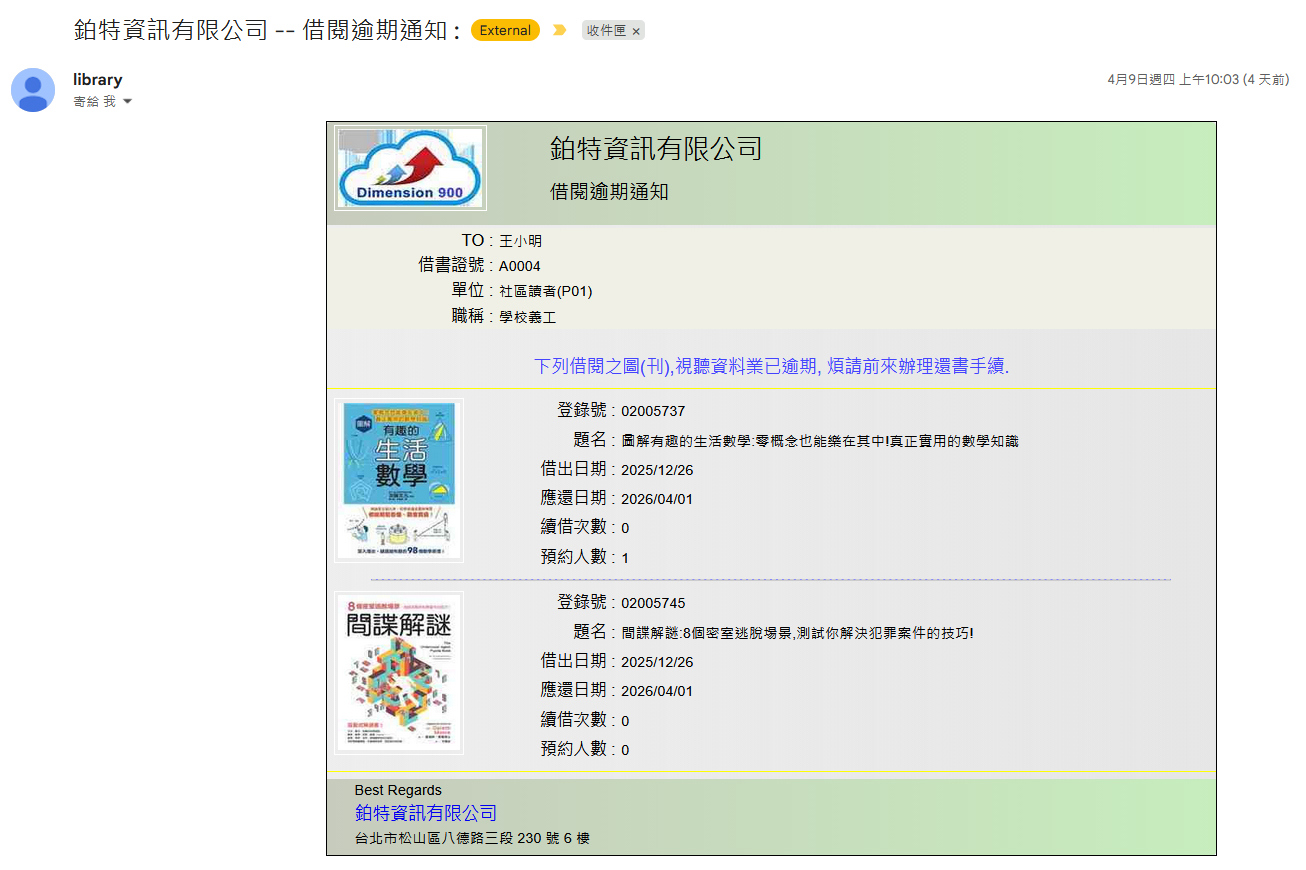Select the 收件匣 label chip

click(x=612, y=30)
